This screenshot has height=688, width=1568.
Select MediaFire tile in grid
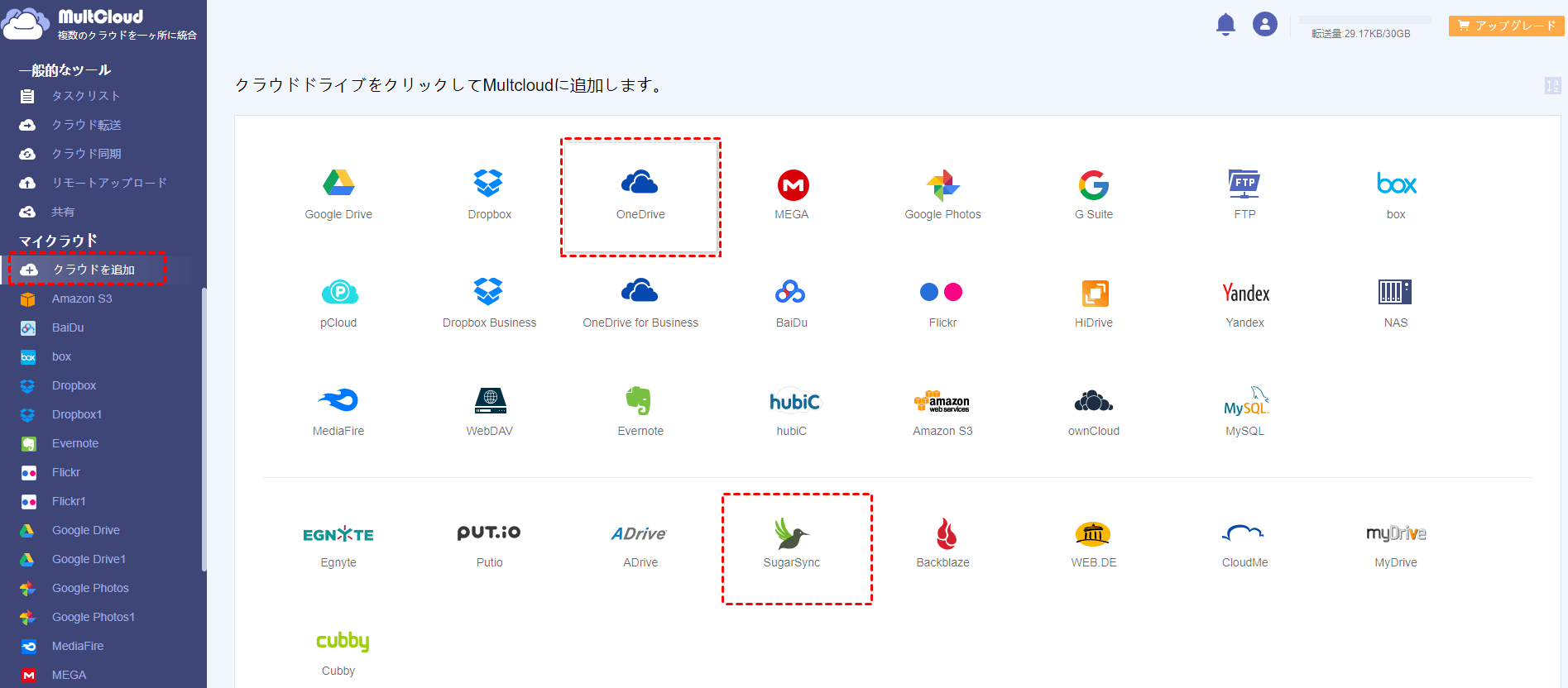pyautogui.click(x=338, y=412)
